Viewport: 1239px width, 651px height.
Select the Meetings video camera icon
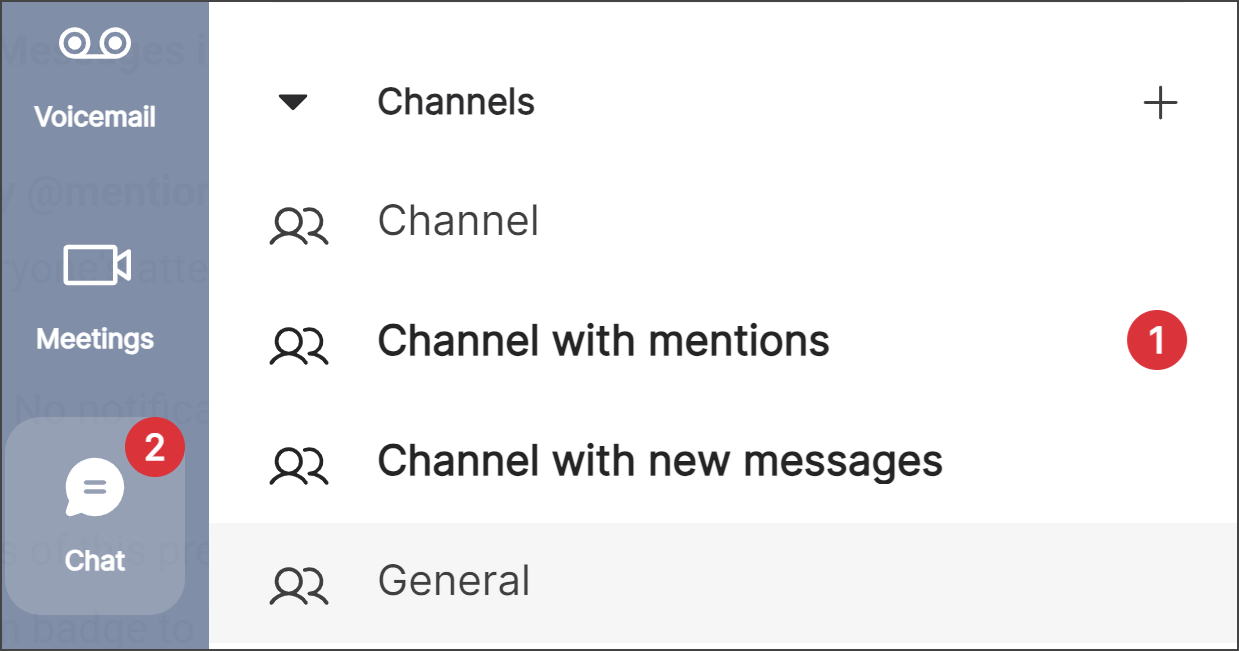click(x=95, y=265)
